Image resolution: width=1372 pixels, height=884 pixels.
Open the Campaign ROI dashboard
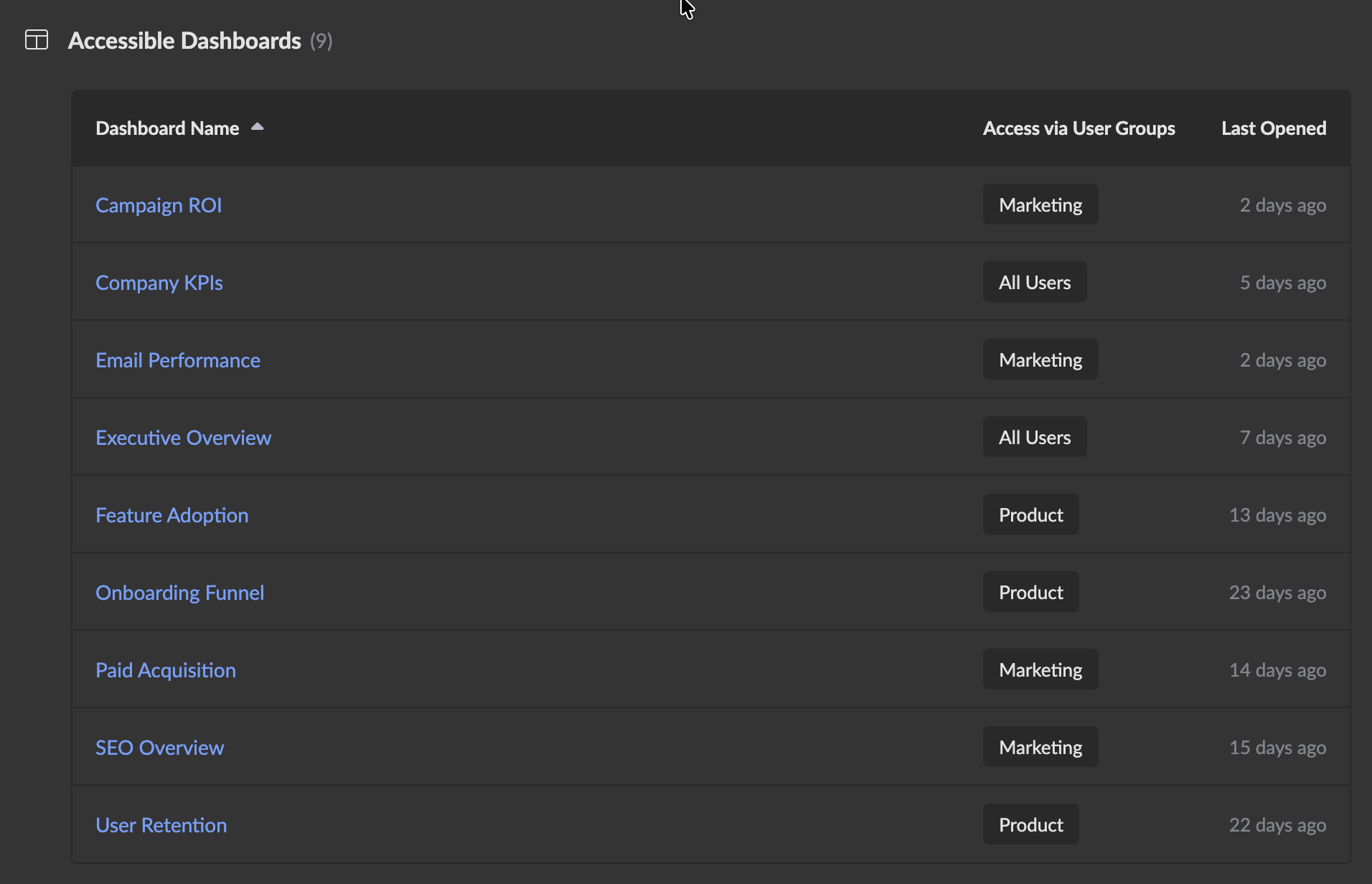coord(159,204)
